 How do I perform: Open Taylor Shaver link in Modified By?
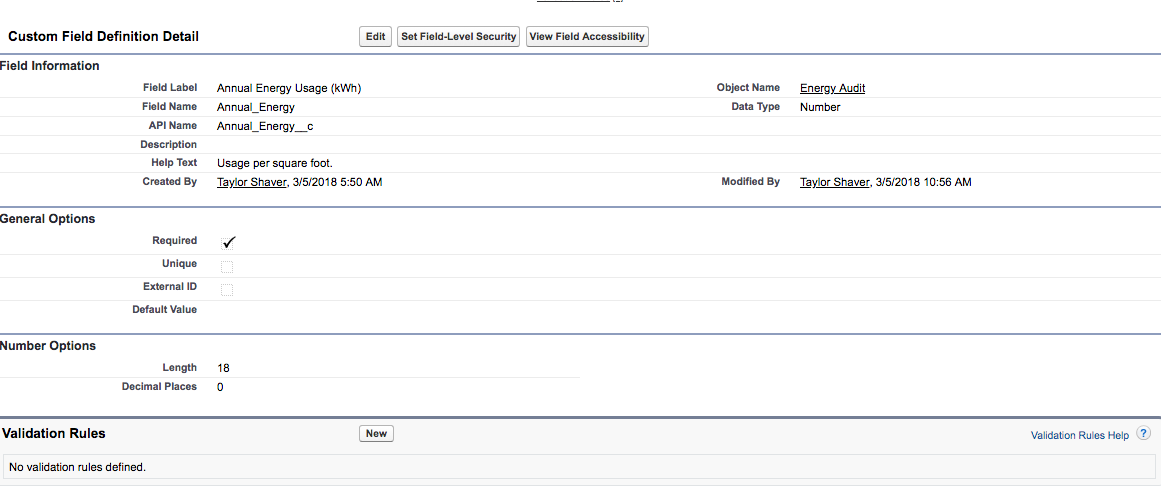coord(834,182)
